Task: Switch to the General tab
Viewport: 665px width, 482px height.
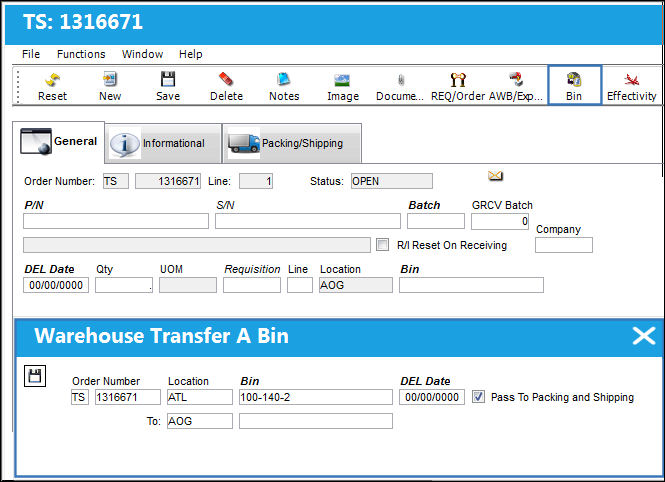Action: [x=59, y=142]
